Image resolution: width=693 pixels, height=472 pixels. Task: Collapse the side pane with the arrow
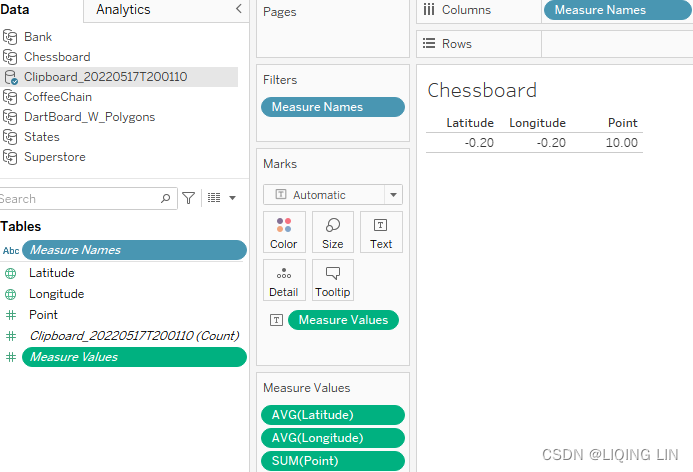[239, 8]
